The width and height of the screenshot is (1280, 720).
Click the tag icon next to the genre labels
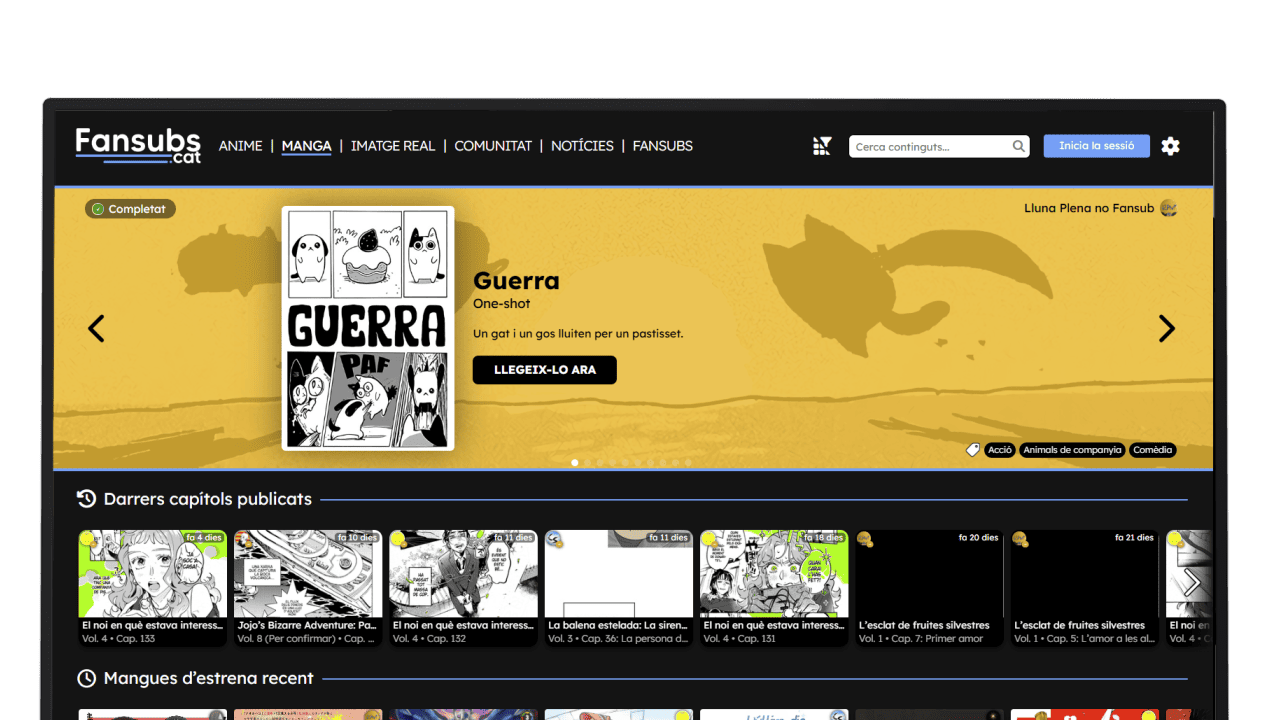click(972, 450)
